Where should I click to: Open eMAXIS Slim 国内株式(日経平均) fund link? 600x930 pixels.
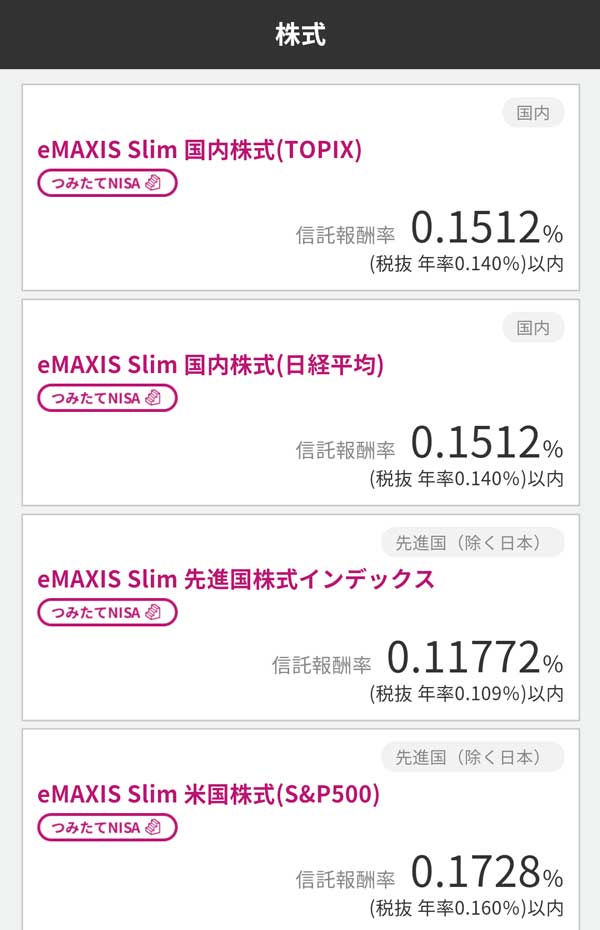(x=211, y=365)
